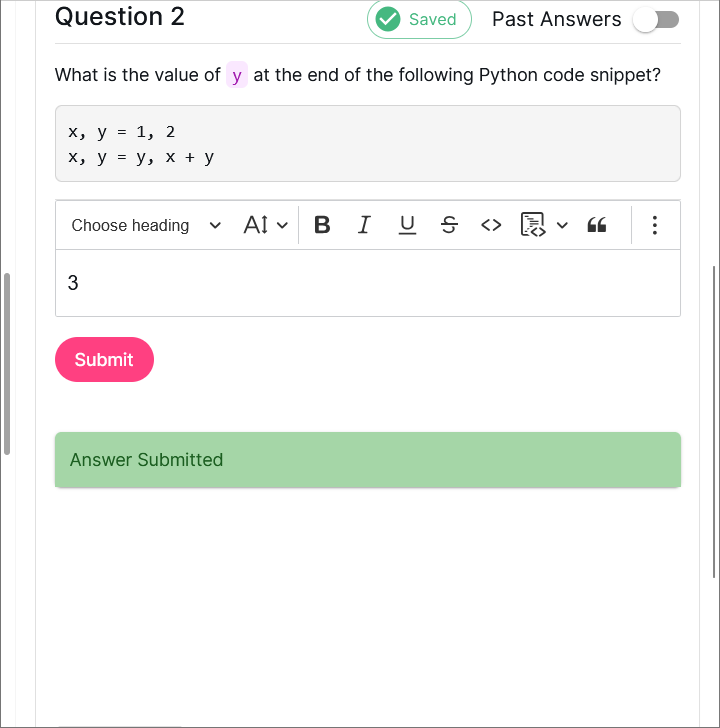
Task: Toggle bold formatting in the editor
Action: [322, 225]
